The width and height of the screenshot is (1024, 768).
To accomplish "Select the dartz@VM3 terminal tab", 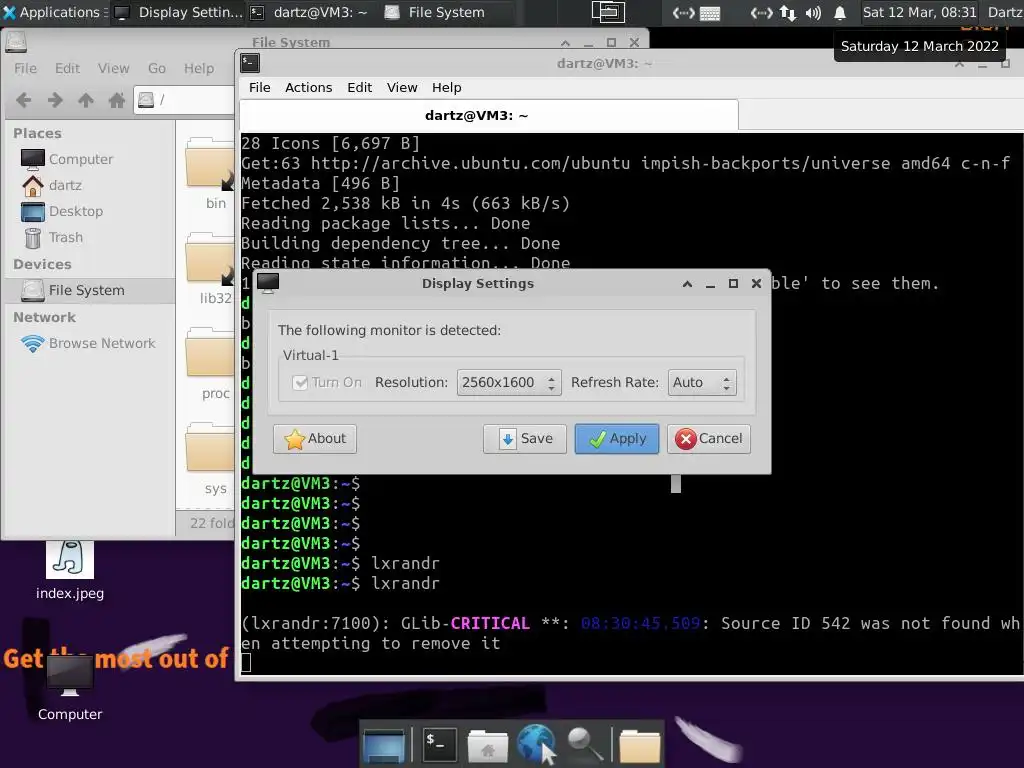I will pyautogui.click(x=489, y=116).
